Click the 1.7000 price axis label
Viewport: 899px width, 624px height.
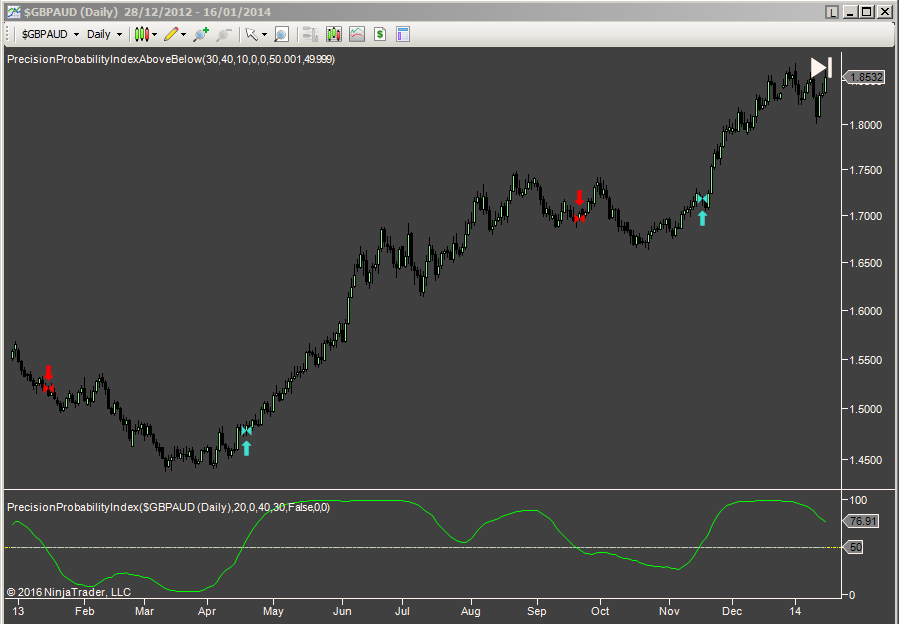[866, 216]
